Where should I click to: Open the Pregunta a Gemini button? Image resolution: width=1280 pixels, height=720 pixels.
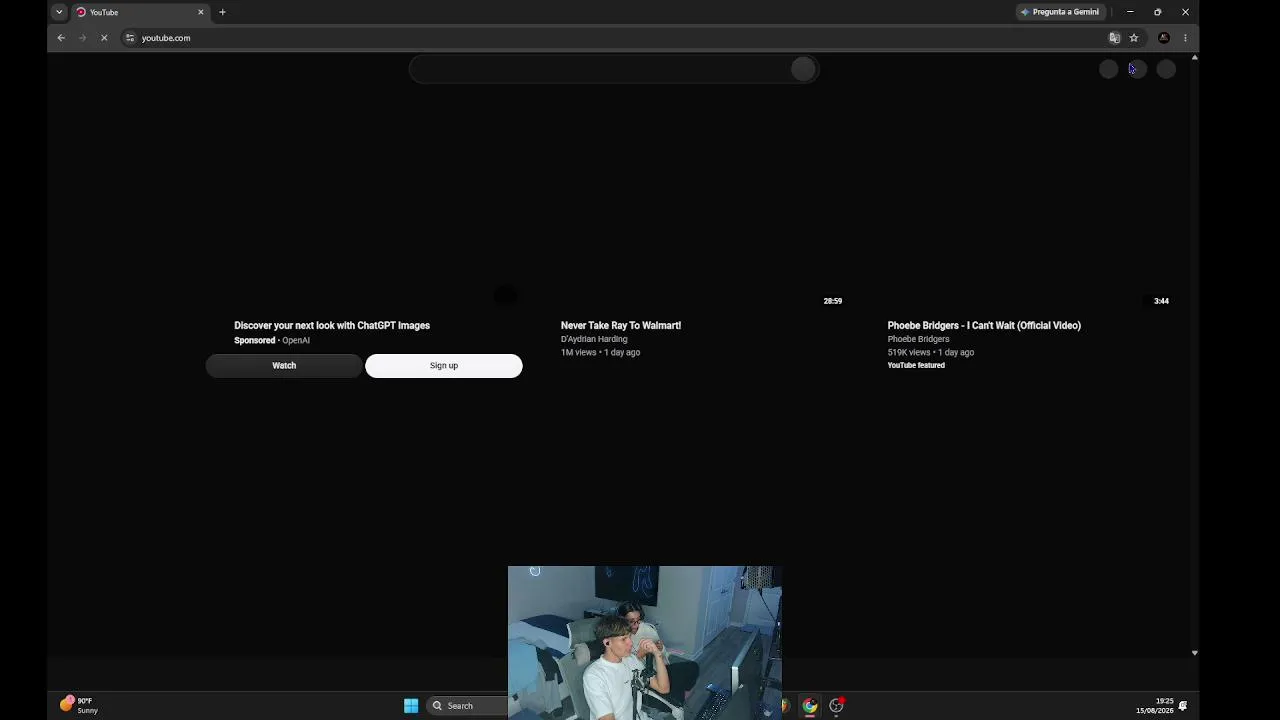[1060, 12]
